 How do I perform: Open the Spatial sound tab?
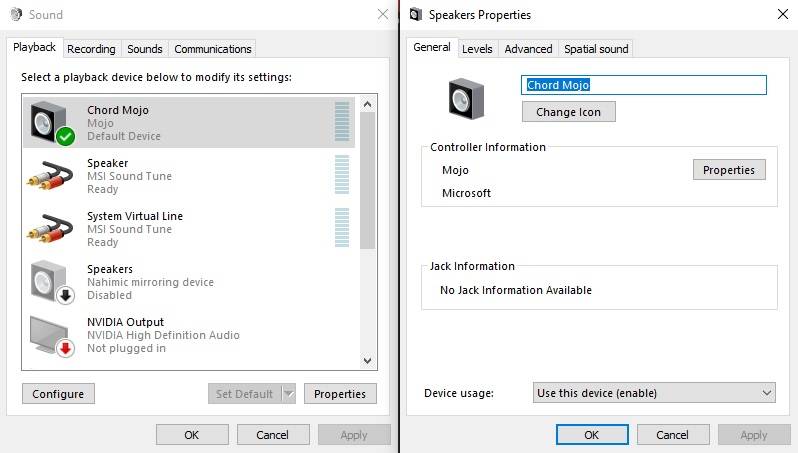(x=596, y=49)
